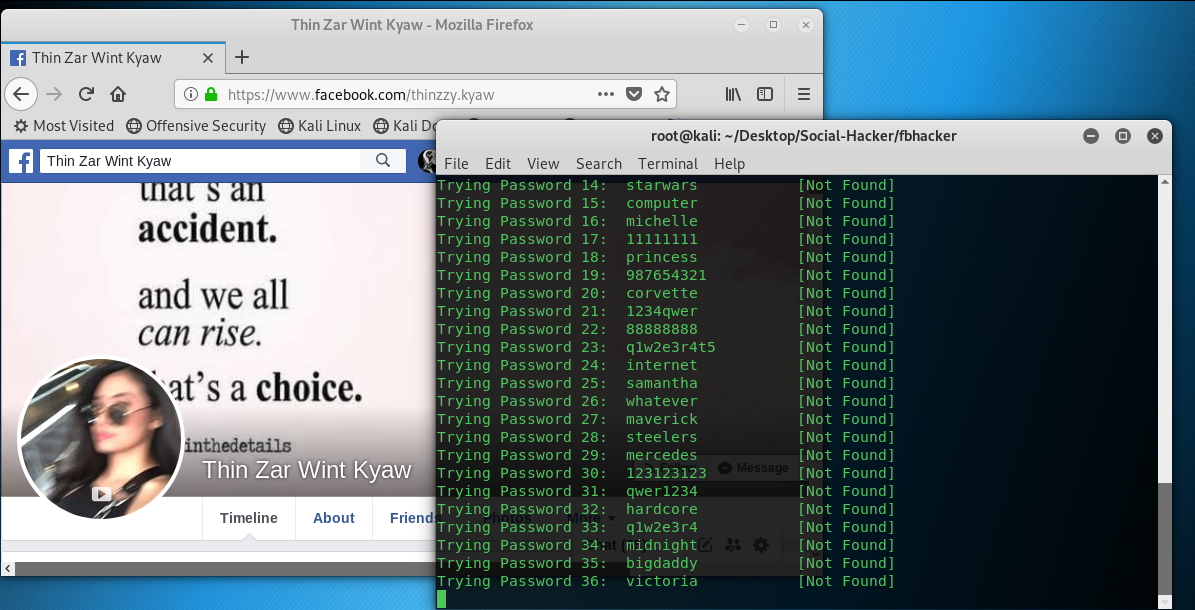Open the terminal Help menu
The width and height of the screenshot is (1195, 610).
729,164
